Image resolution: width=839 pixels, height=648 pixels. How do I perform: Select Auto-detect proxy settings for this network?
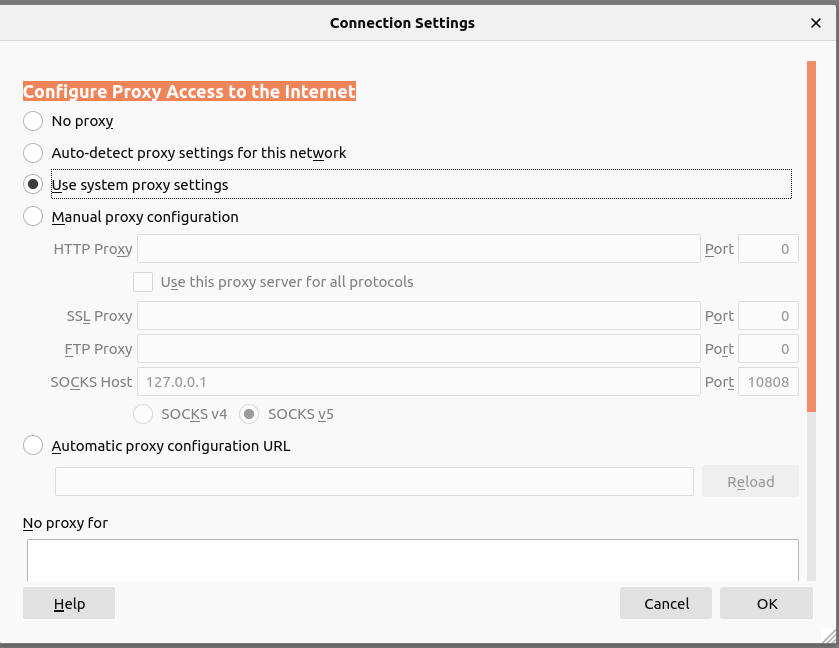point(33,153)
